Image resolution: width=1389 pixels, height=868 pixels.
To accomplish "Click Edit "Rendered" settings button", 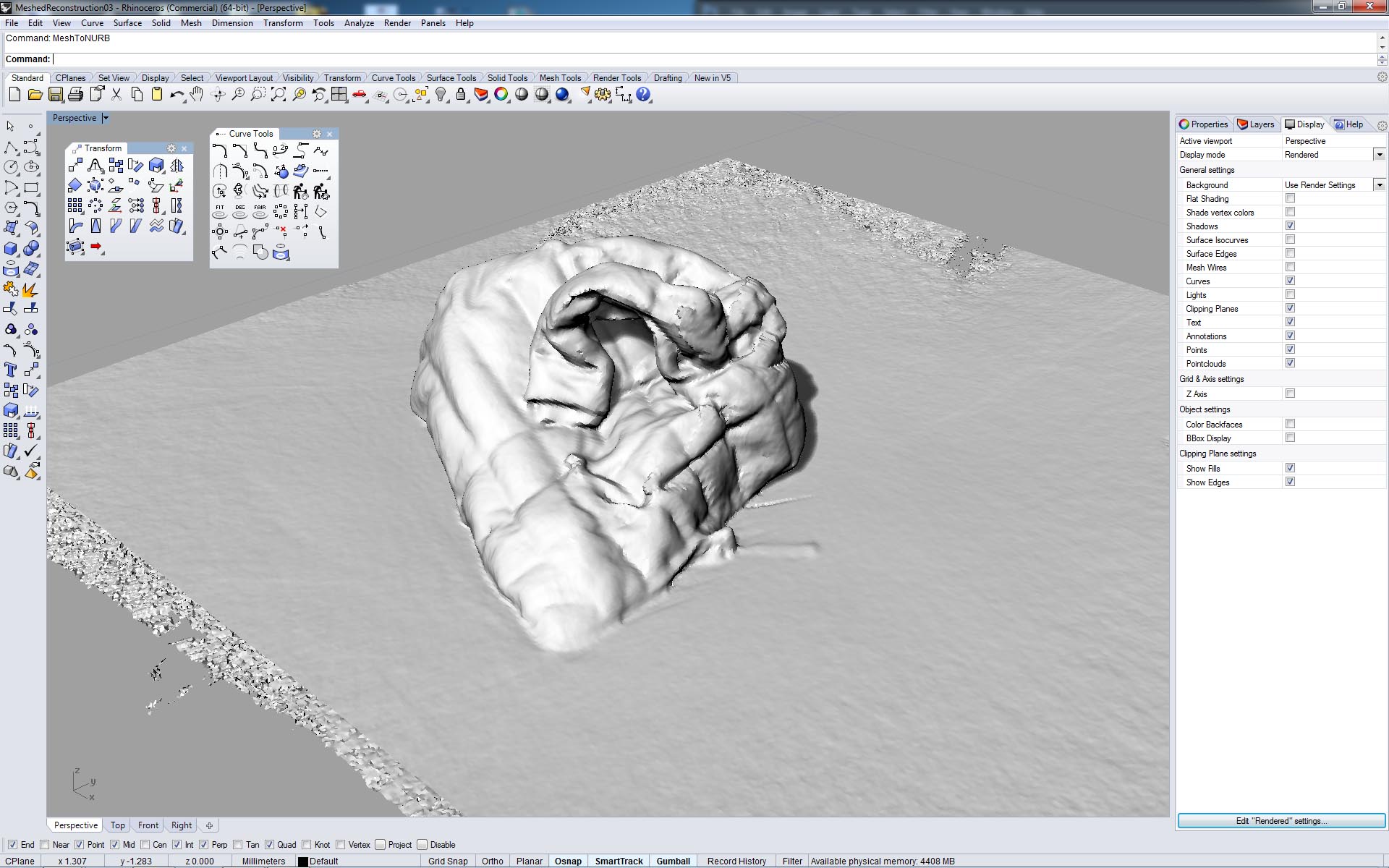I will click(1281, 821).
